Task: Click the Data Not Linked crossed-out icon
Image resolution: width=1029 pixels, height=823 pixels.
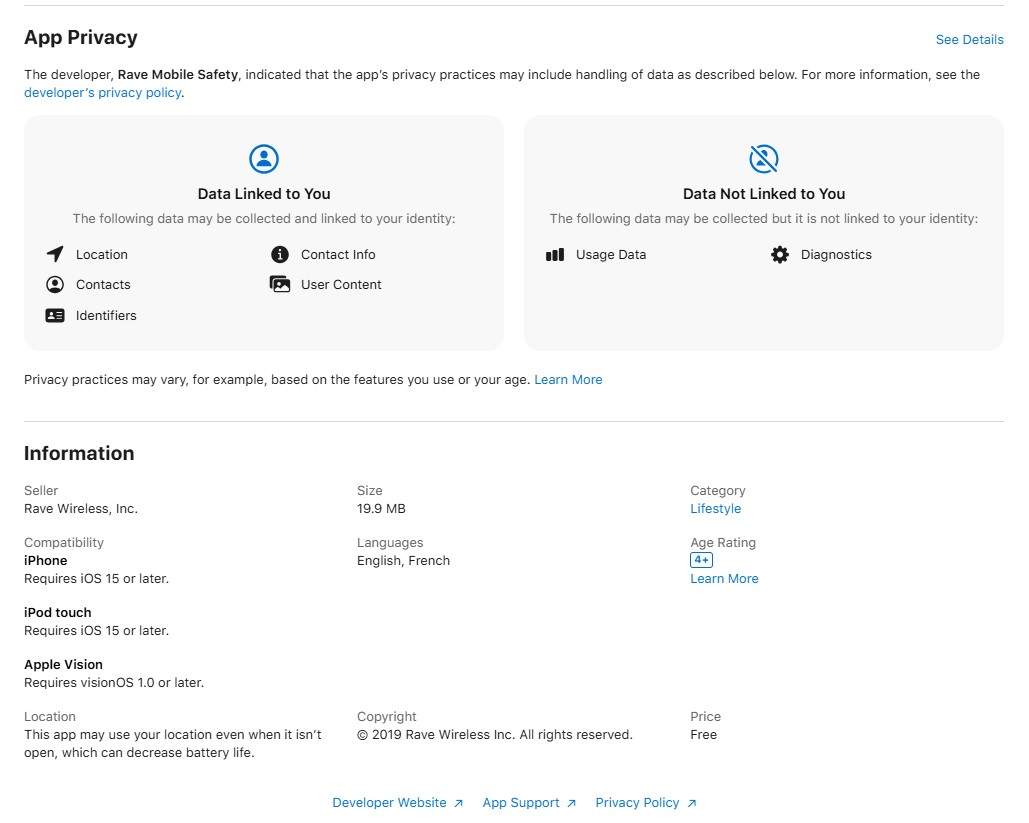Action: pyautogui.click(x=763, y=157)
